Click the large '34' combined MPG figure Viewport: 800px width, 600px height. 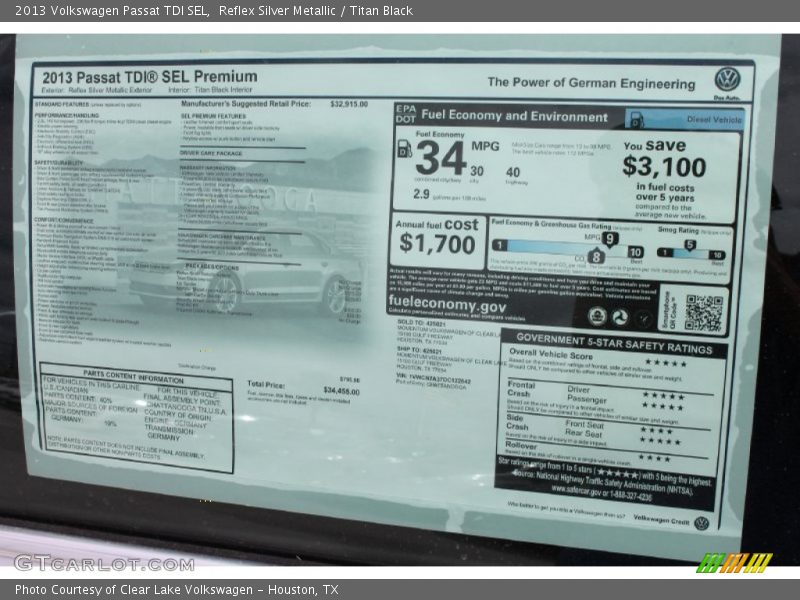[441, 158]
